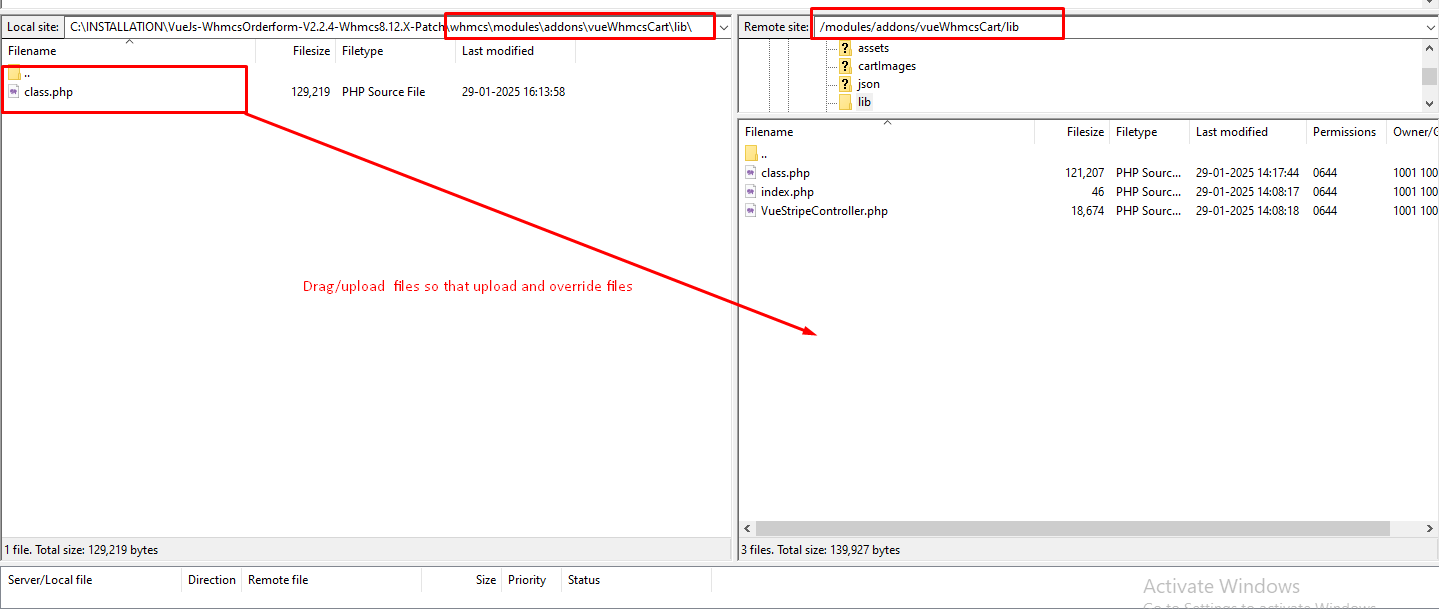Select remote class.php file icon

pyautogui.click(x=751, y=173)
